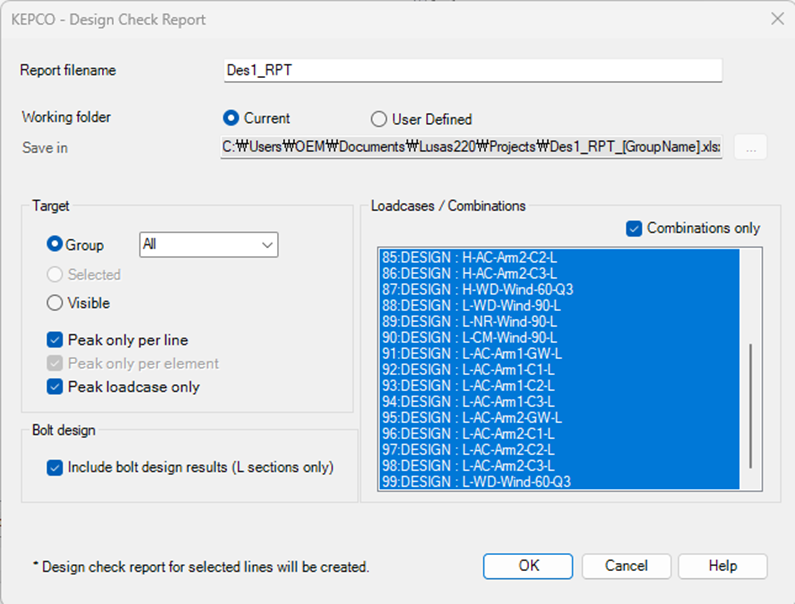
Task: Toggle Peak loadcase only checkbox
Action: click(x=56, y=387)
